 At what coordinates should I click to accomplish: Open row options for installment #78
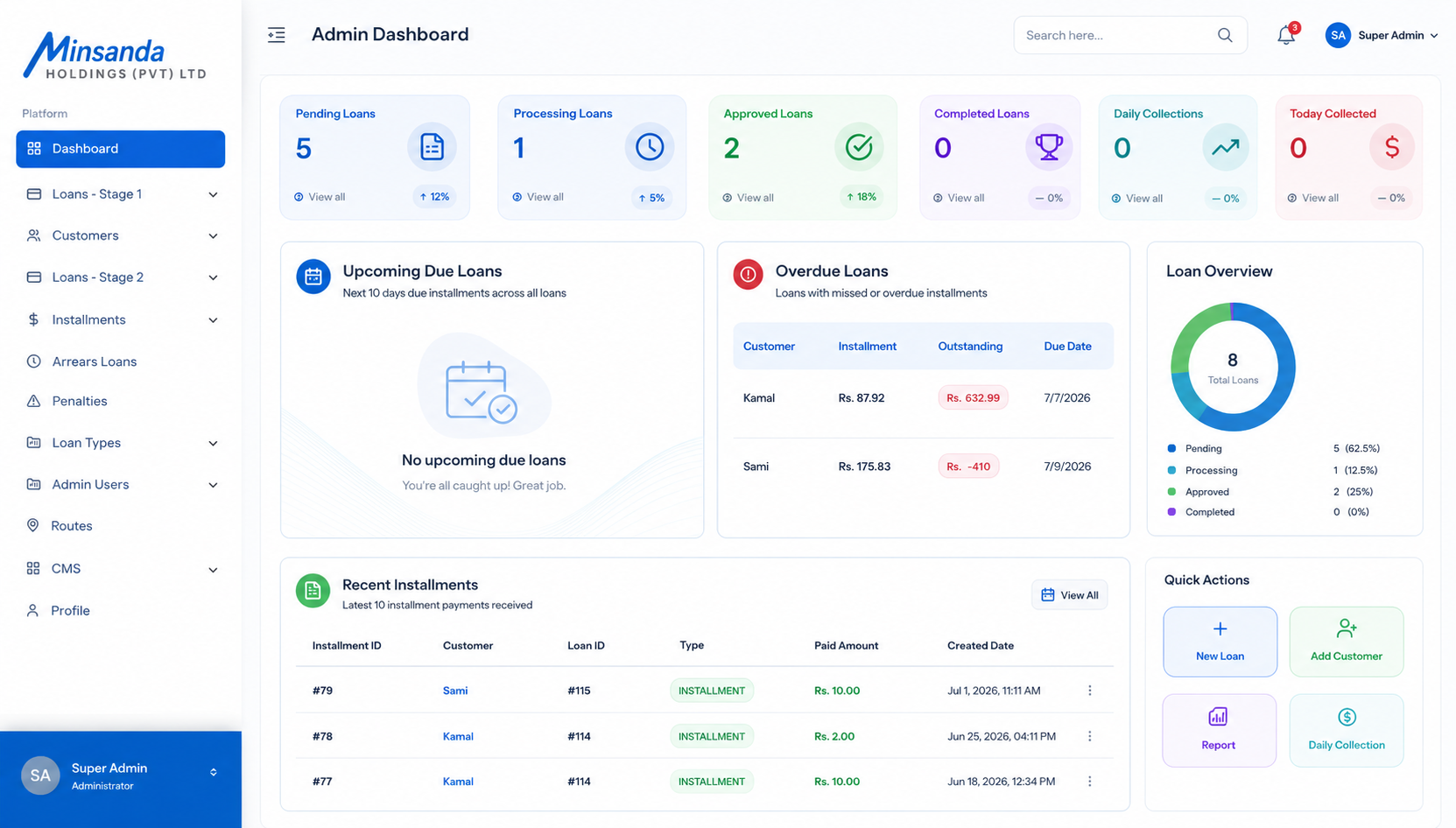(x=1090, y=736)
